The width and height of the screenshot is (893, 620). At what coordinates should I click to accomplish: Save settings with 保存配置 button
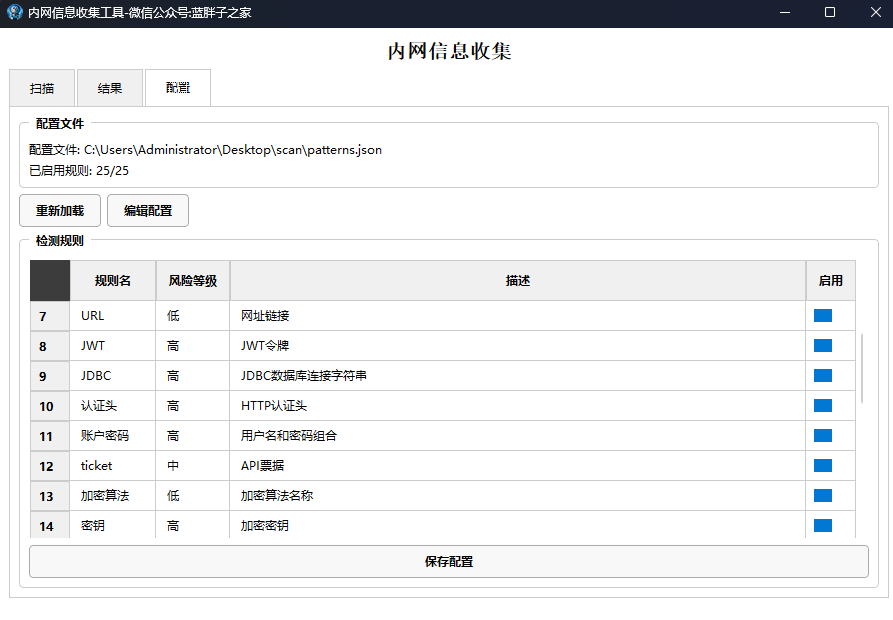pyautogui.click(x=449, y=561)
